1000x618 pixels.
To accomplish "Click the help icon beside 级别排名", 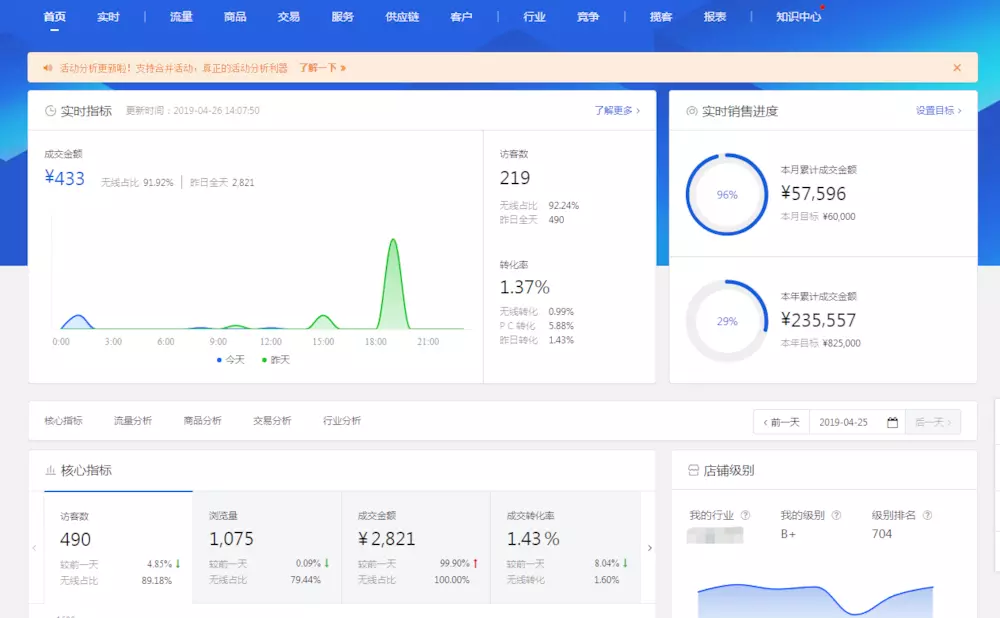I will coord(927,516).
